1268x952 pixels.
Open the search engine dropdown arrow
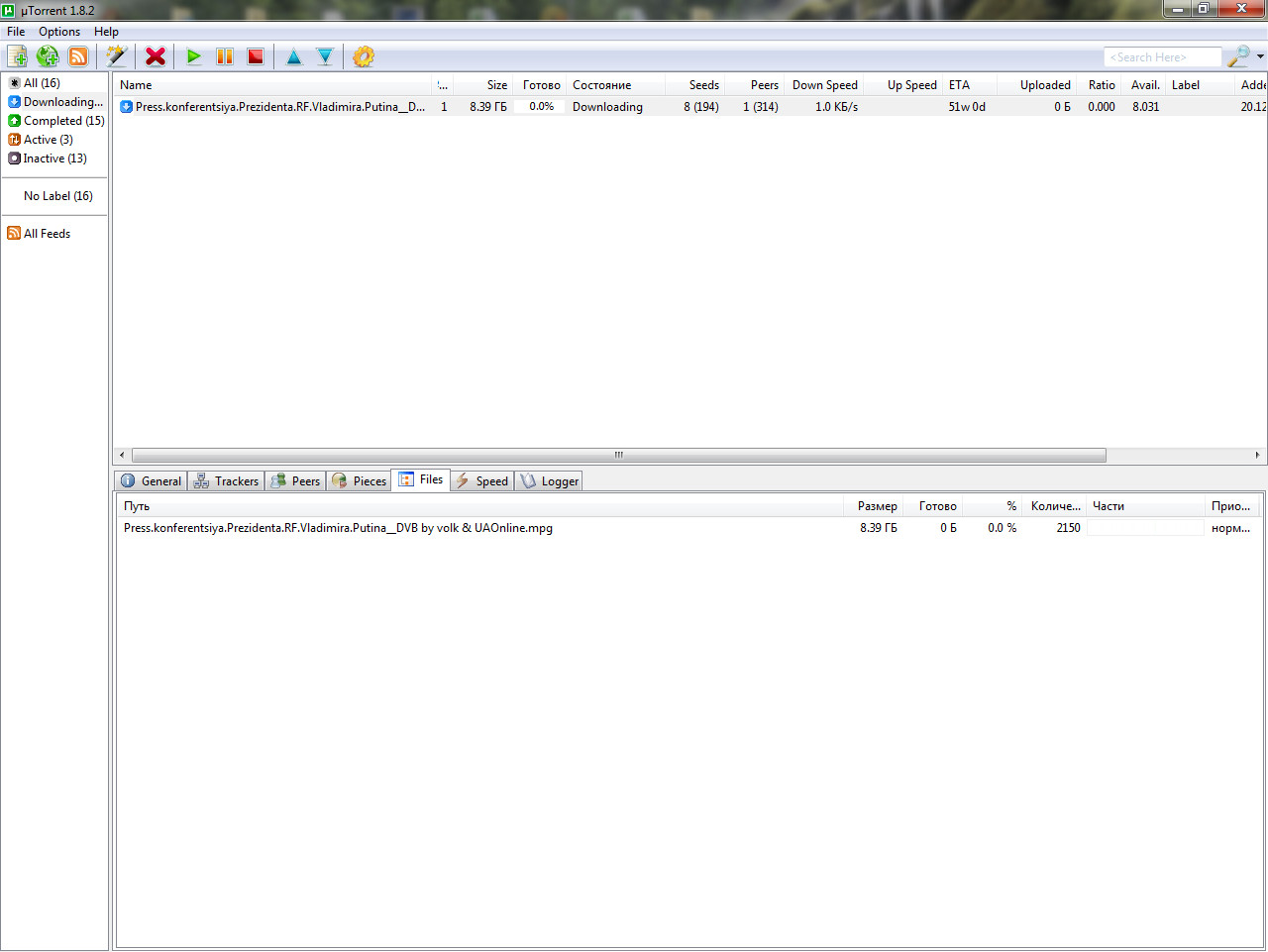pyautogui.click(x=1260, y=56)
